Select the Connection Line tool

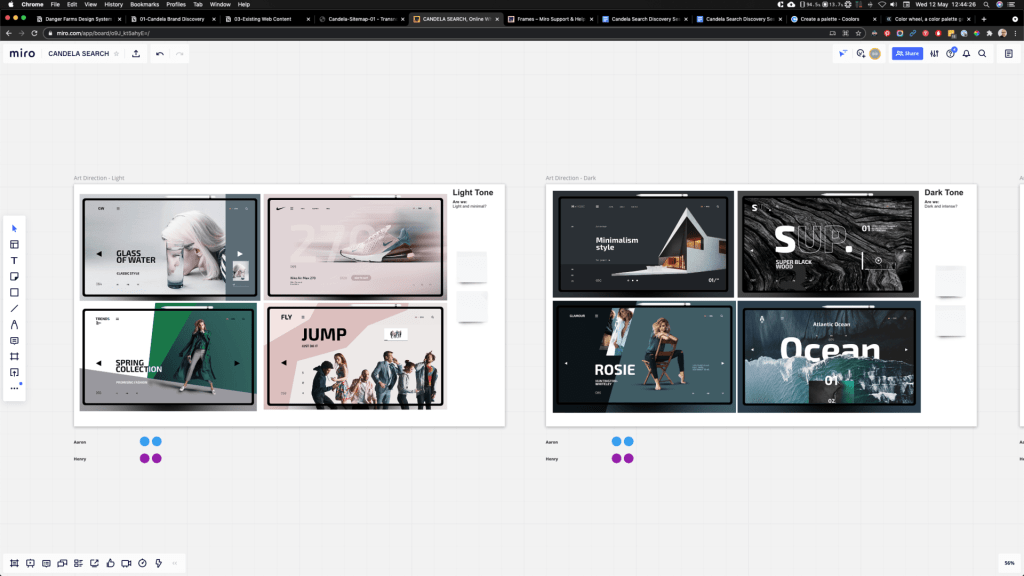14,308
